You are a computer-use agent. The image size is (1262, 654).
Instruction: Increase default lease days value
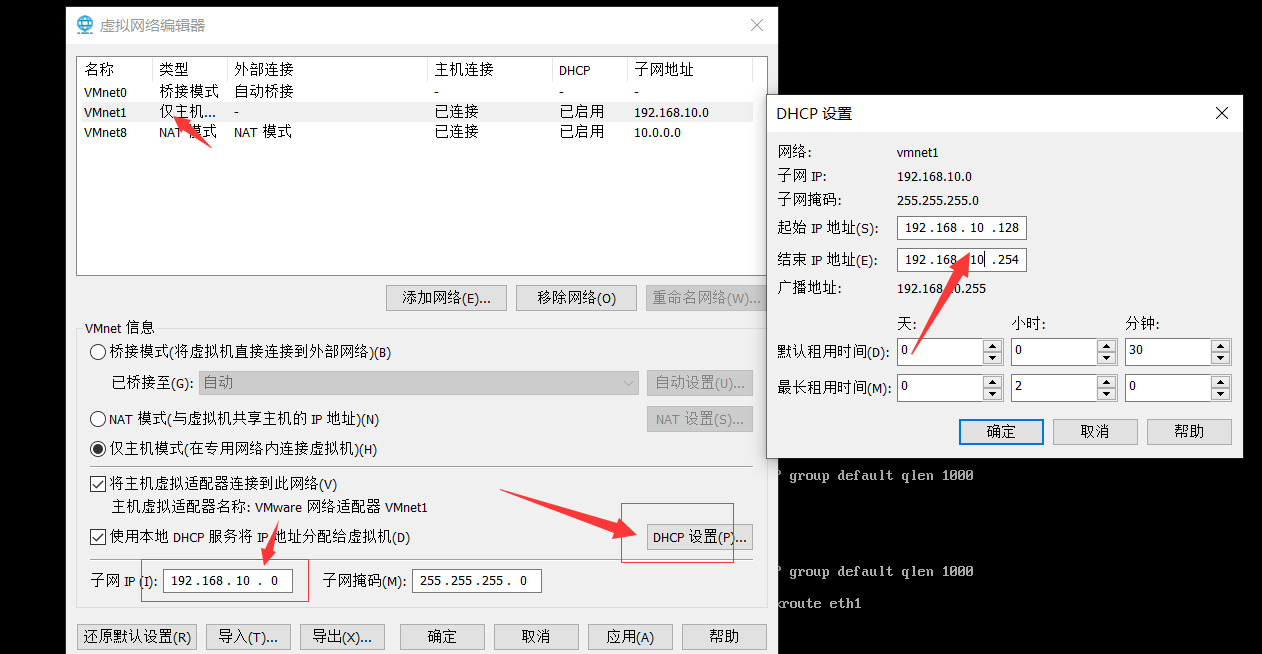[993, 346]
